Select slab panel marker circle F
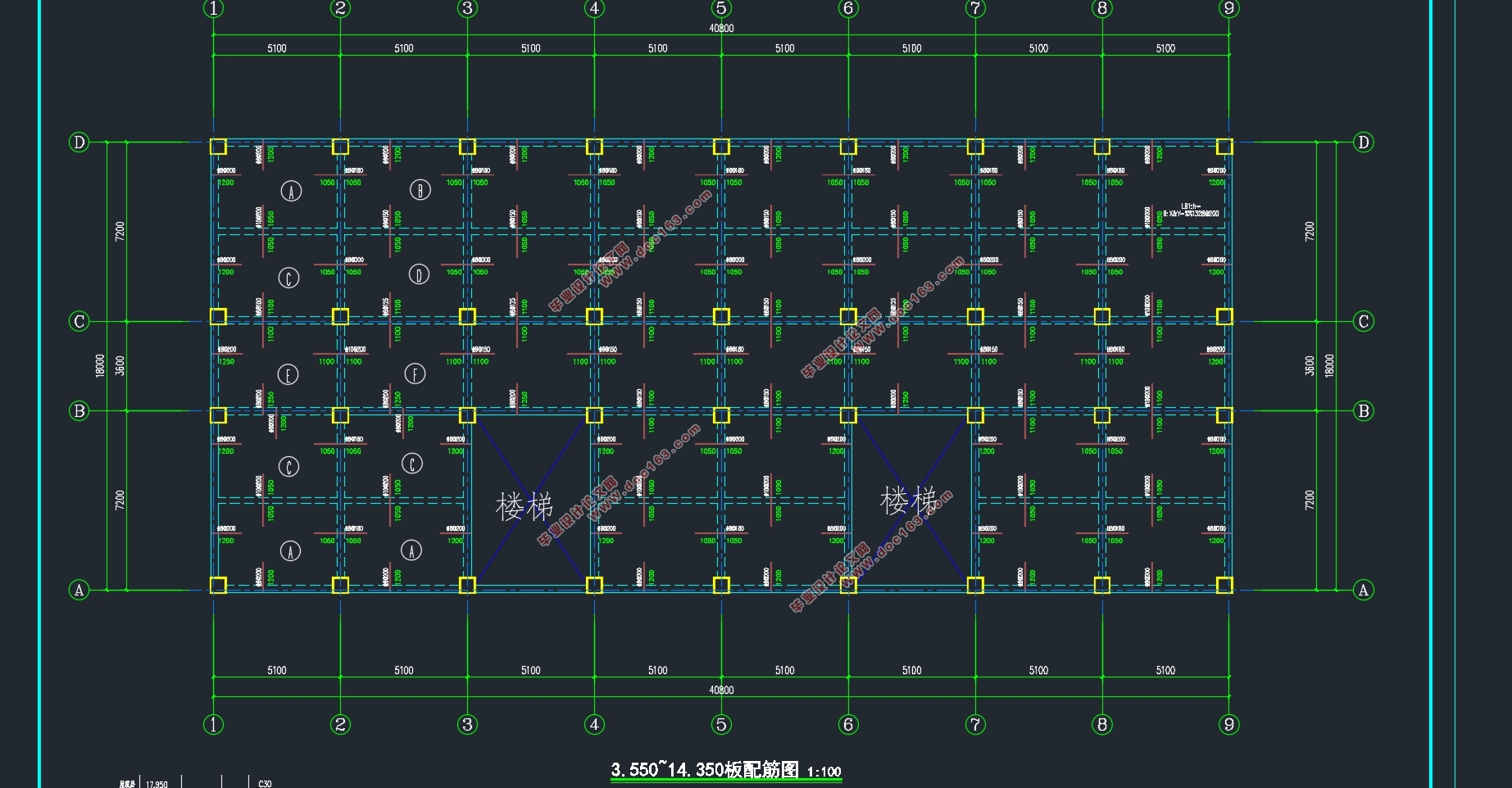Screen dimensions: 1512x788 [x=415, y=374]
